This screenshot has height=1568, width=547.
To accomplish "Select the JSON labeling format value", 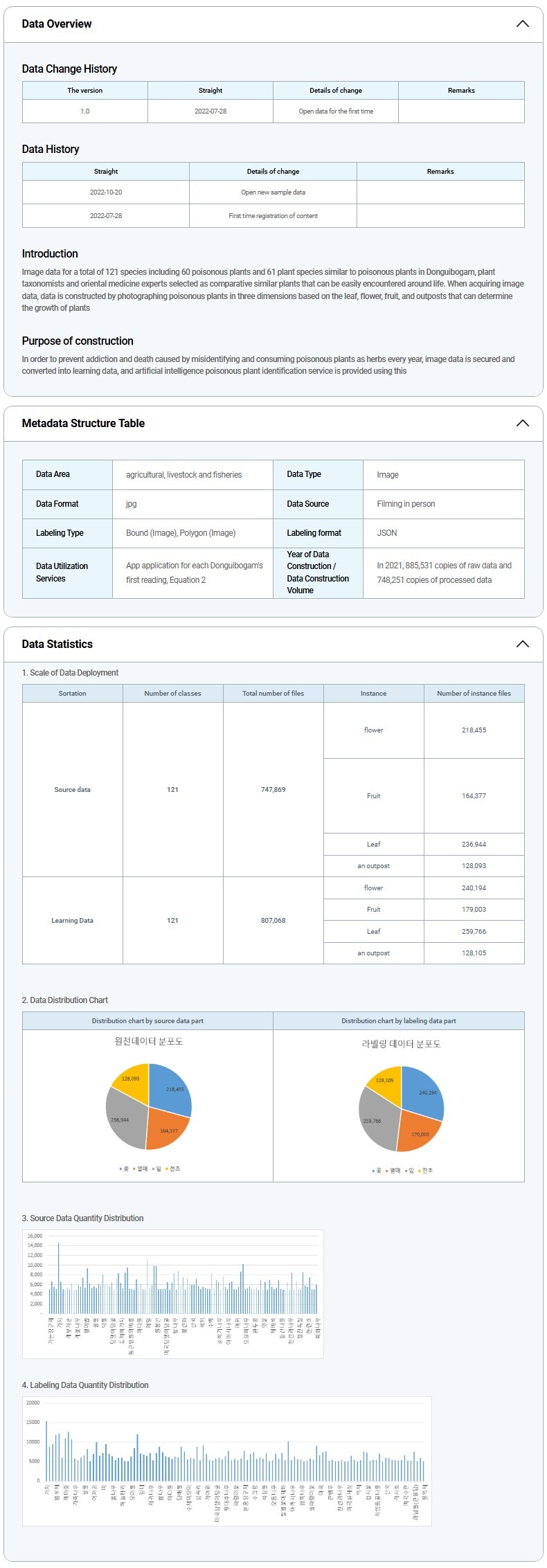I will [387, 533].
